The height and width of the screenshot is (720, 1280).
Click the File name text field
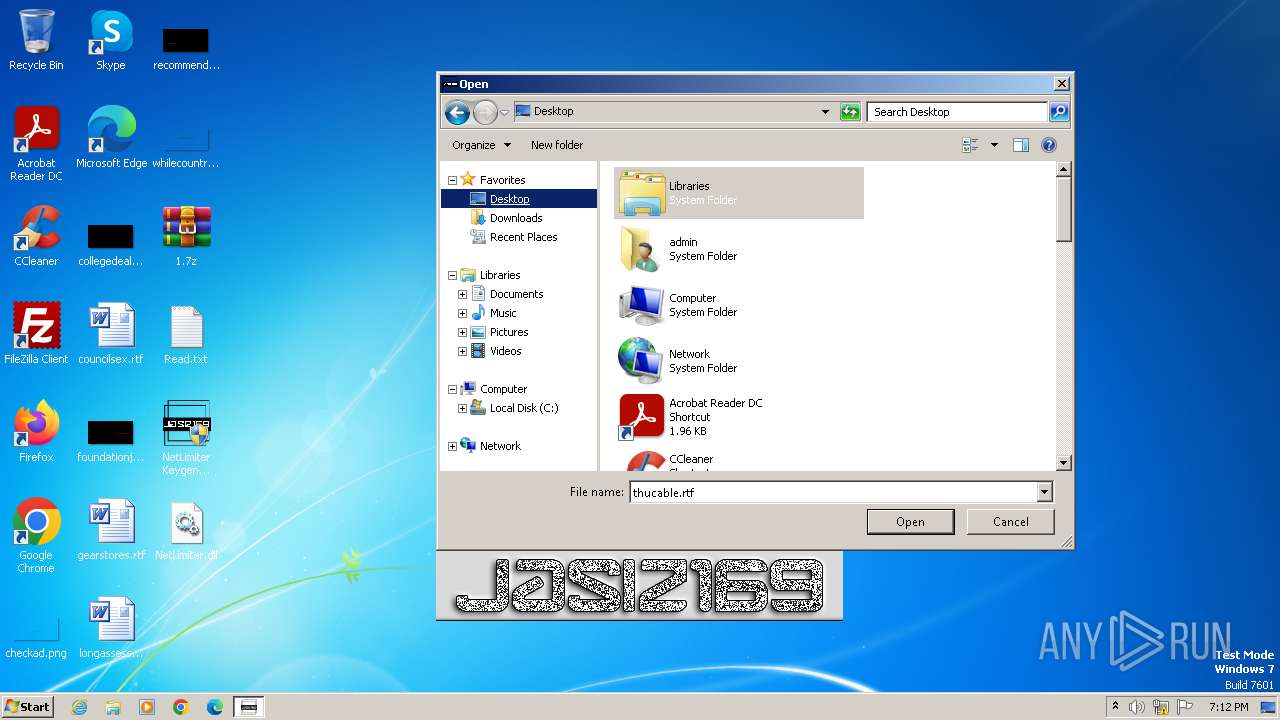[x=833, y=492]
